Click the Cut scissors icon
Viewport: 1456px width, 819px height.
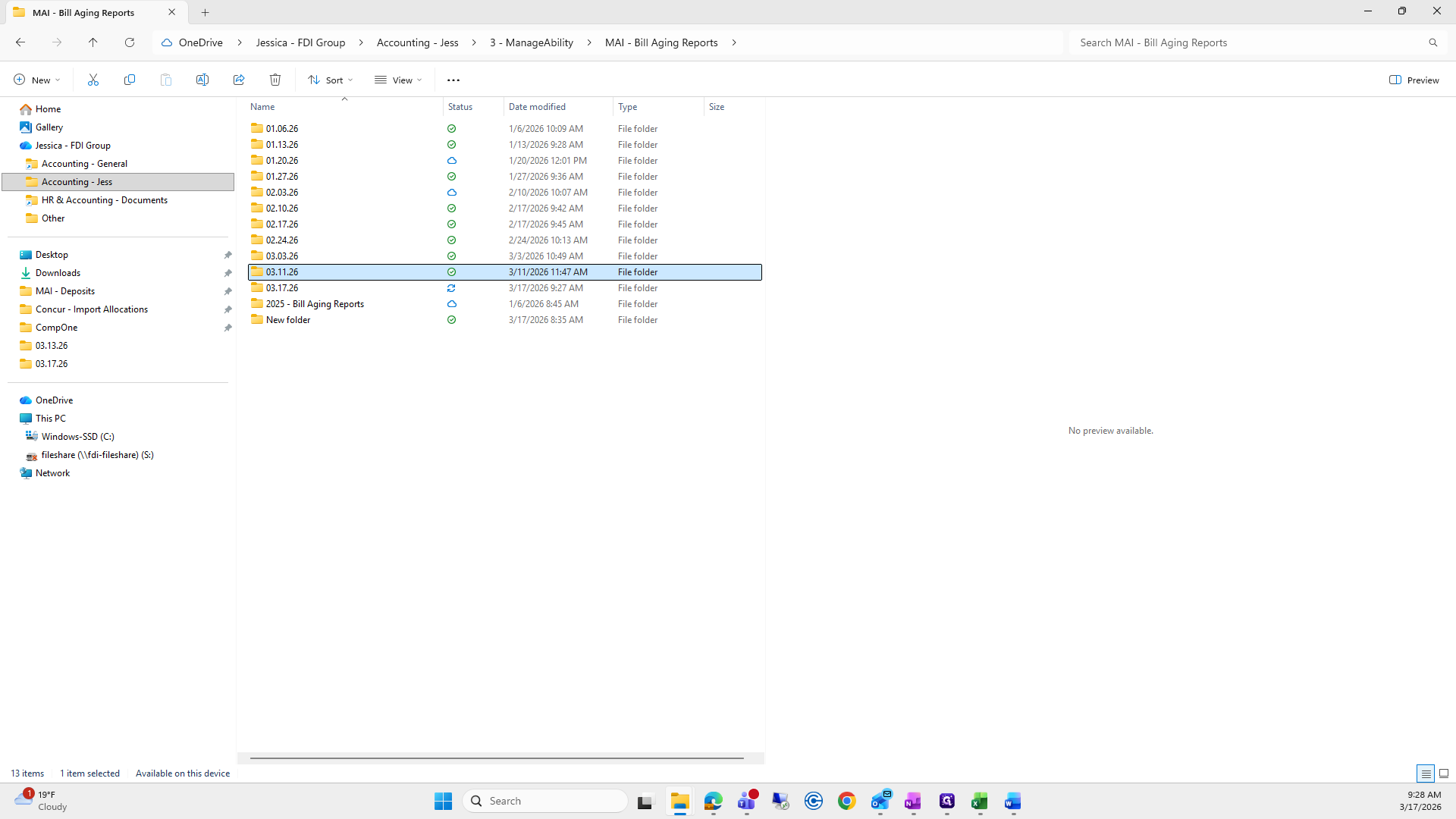[93, 80]
